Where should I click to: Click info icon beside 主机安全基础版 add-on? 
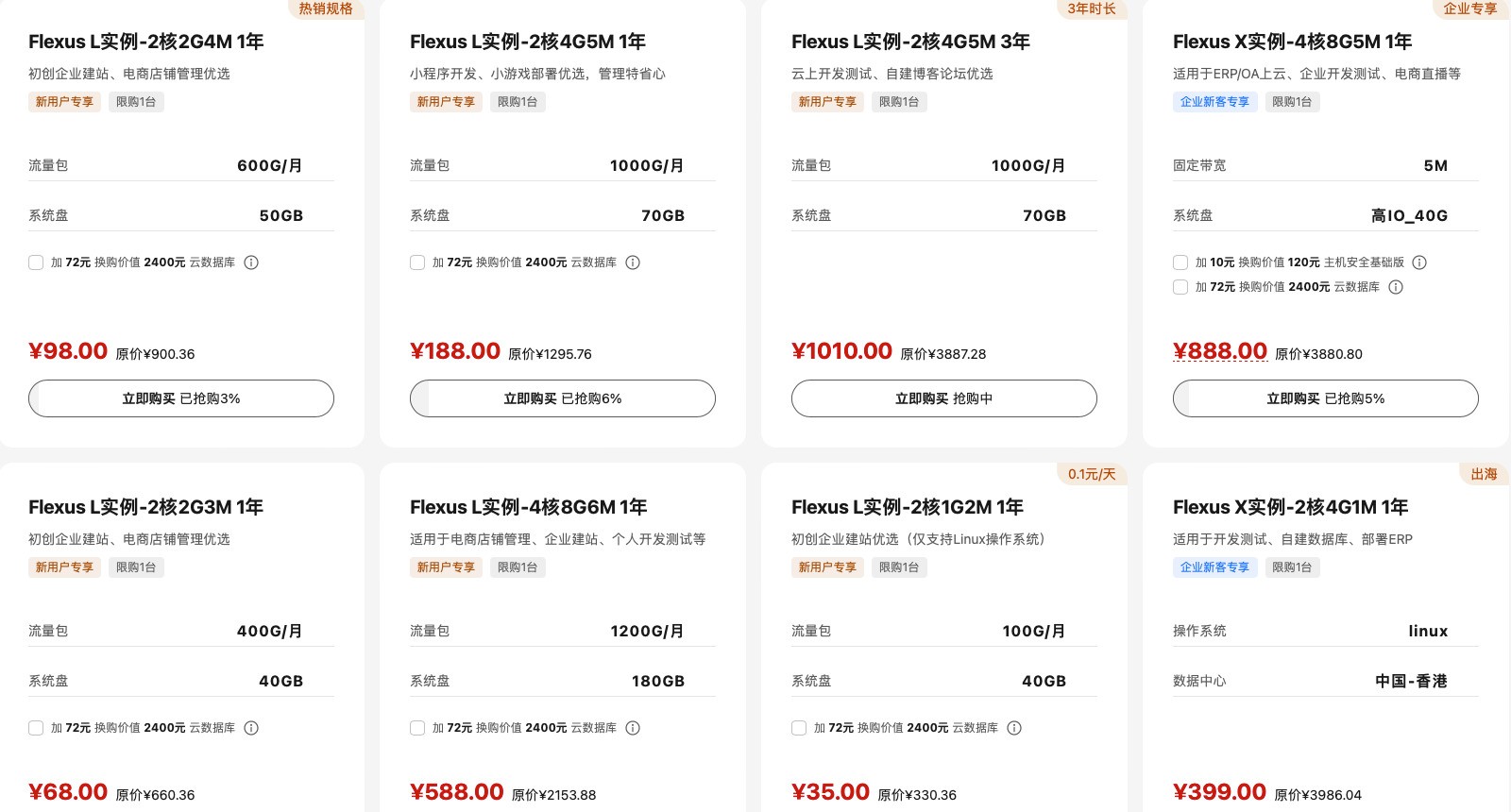[1419, 262]
